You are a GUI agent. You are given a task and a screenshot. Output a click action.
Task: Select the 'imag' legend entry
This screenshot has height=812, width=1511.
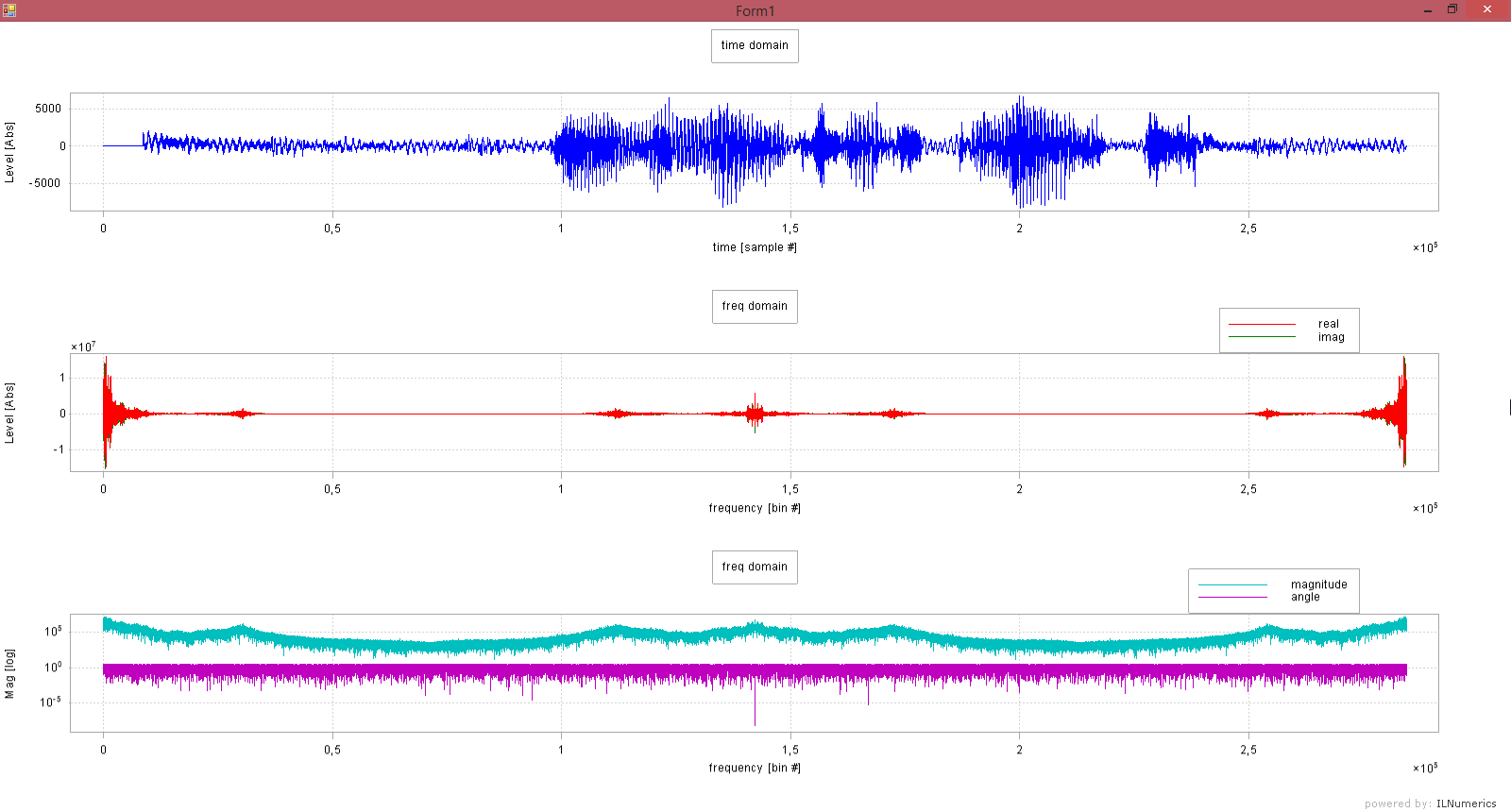click(x=1332, y=337)
